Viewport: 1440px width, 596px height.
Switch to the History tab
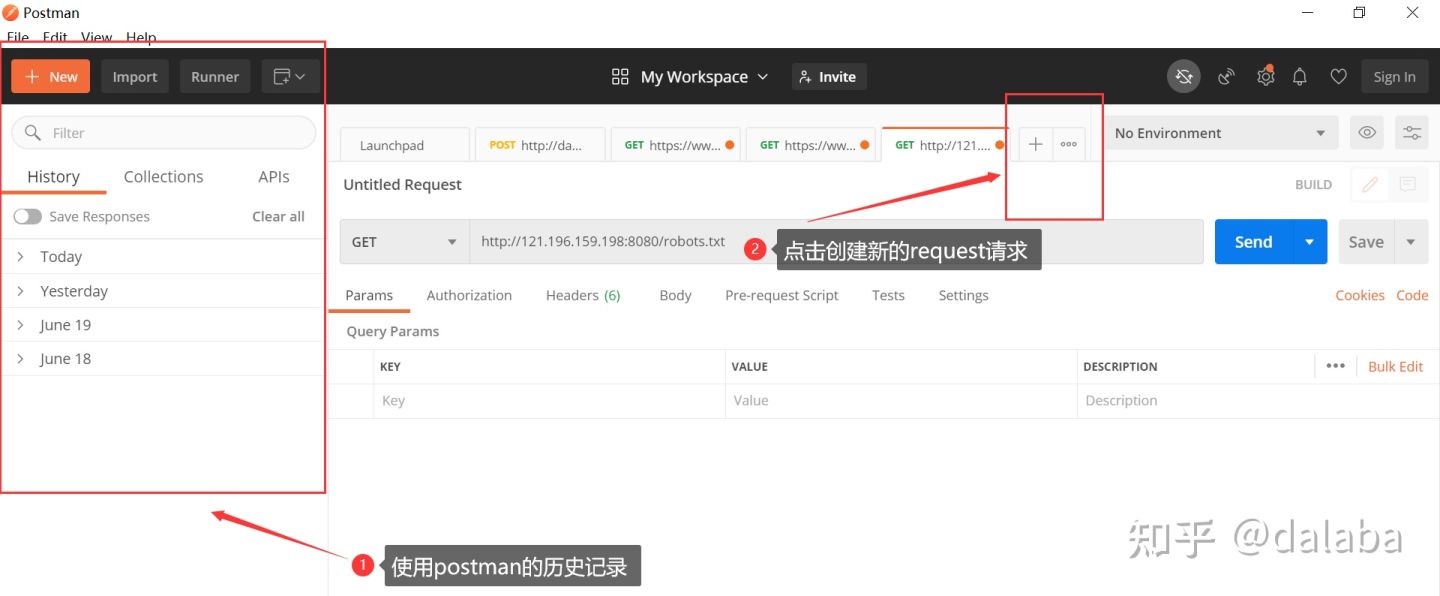click(x=53, y=177)
